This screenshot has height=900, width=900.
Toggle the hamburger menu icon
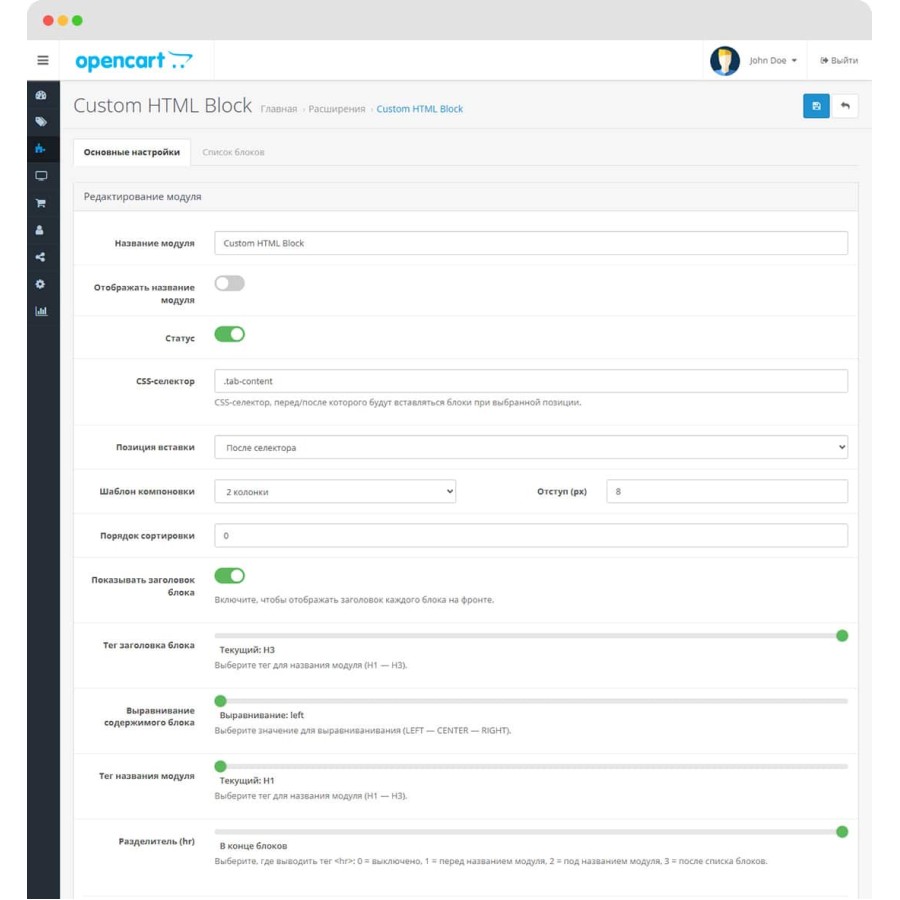pyautogui.click(x=42, y=60)
